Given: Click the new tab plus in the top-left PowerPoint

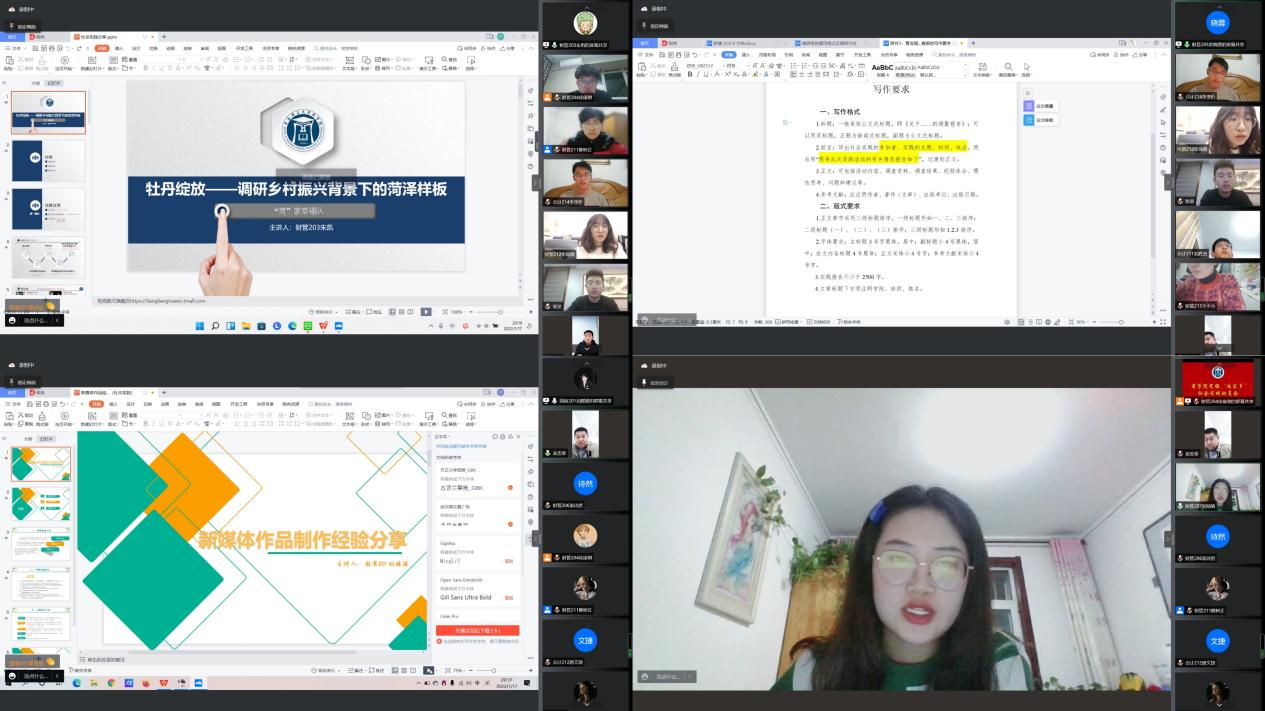Looking at the screenshot, I should pos(164,37).
